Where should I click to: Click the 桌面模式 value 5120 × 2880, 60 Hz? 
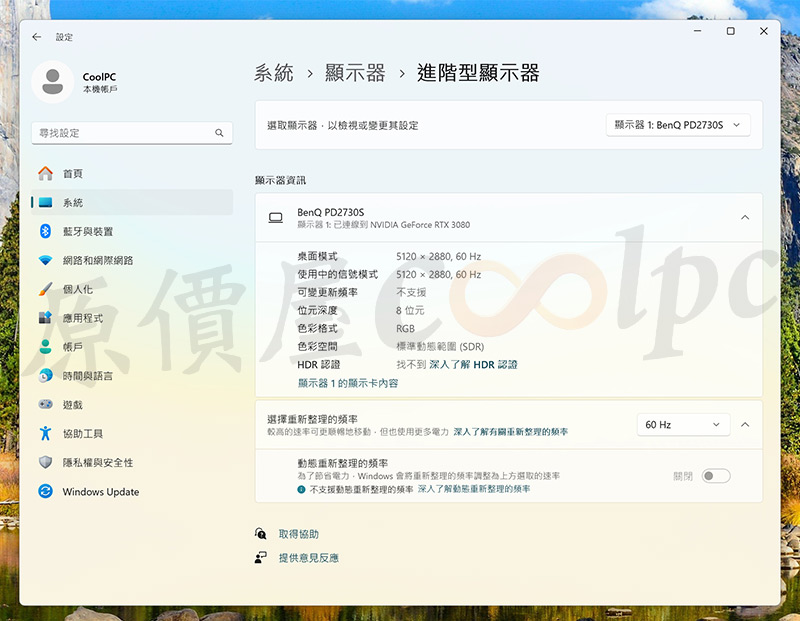[x=439, y=256]
